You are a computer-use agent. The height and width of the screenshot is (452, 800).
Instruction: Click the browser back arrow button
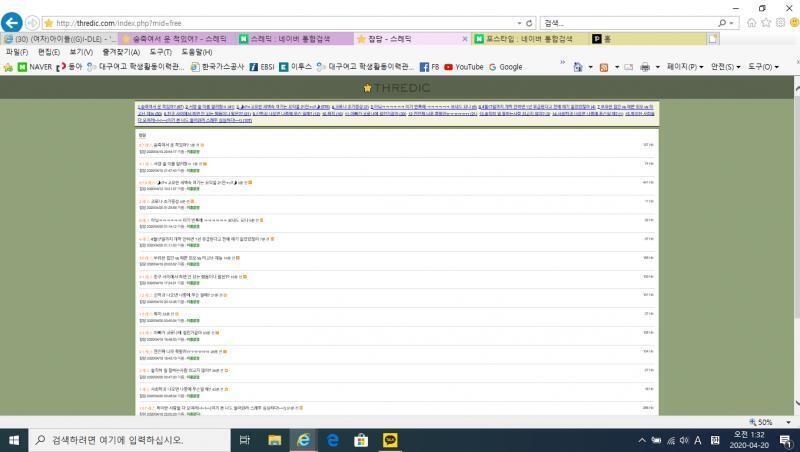pos(11,22)
